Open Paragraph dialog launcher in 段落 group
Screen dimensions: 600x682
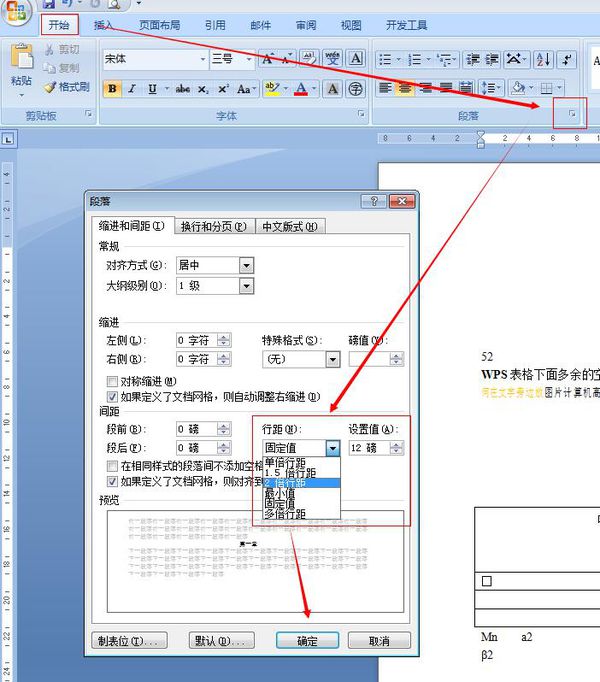(572, 114)
